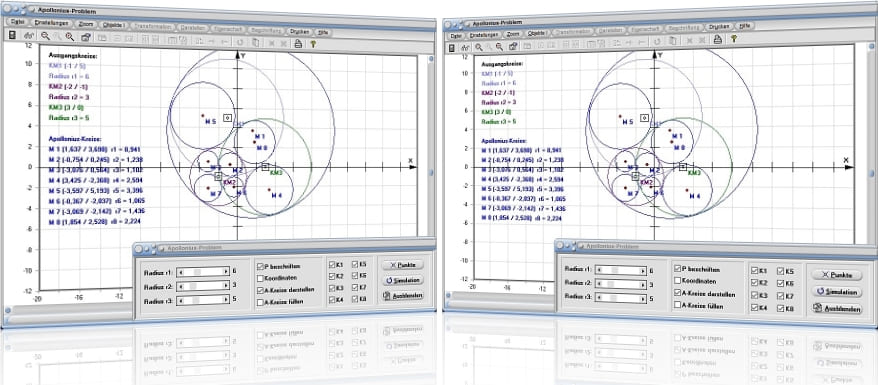This screenshot has width=878, height=385.
Task: Open Einstellungen tab in right window
Action: click(x=484, y=35)
